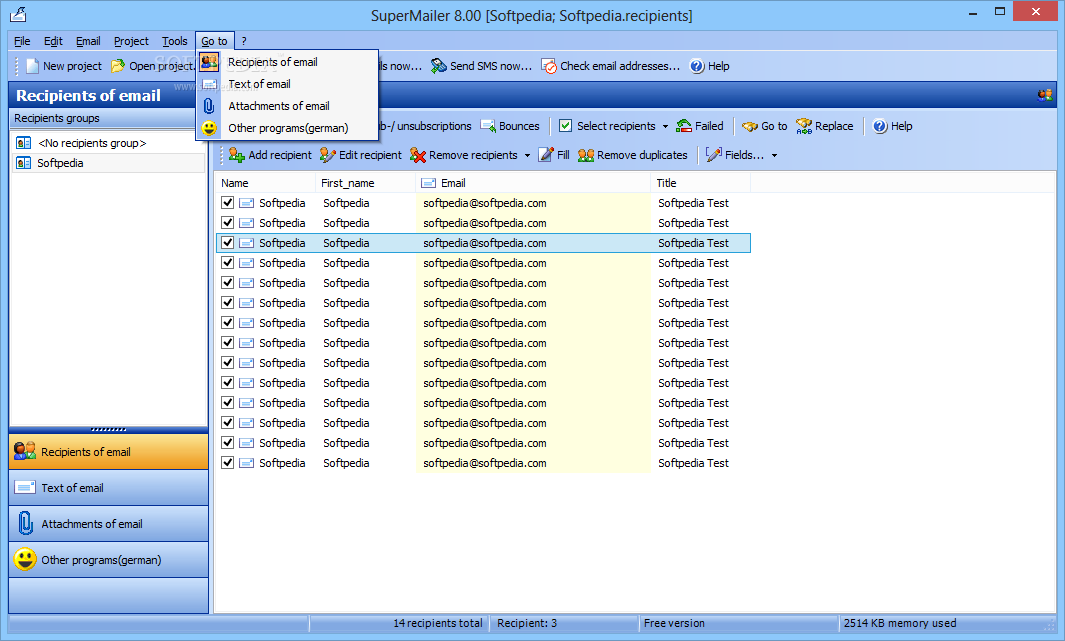Choose Other programs(german) in Go to menu
The height and width of the screenshot is (641, 1065).
point(287,128)
